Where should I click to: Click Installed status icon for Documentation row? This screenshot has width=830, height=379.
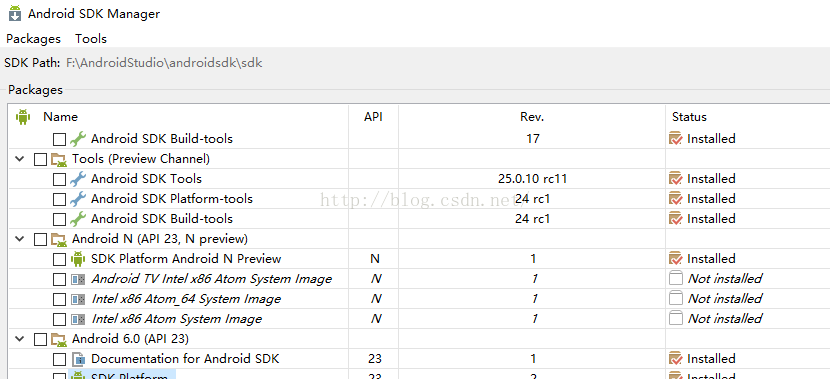(676, 359)
